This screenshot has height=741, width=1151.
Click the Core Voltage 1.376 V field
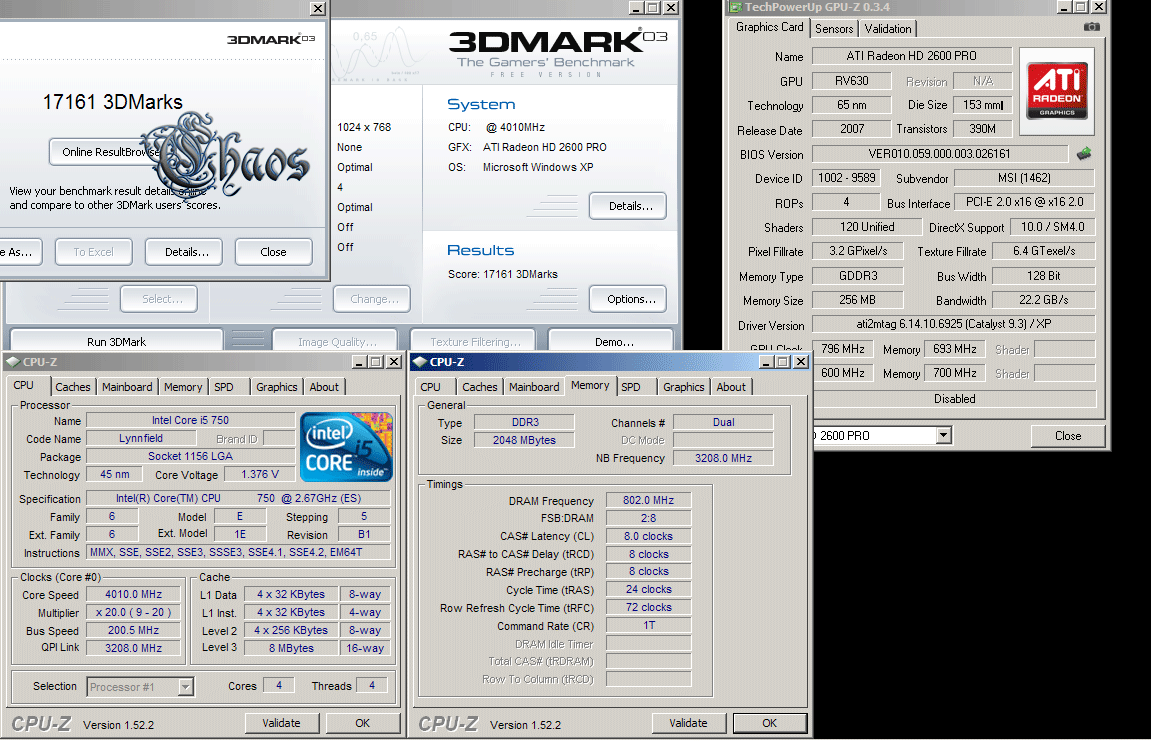click(260, 474)
